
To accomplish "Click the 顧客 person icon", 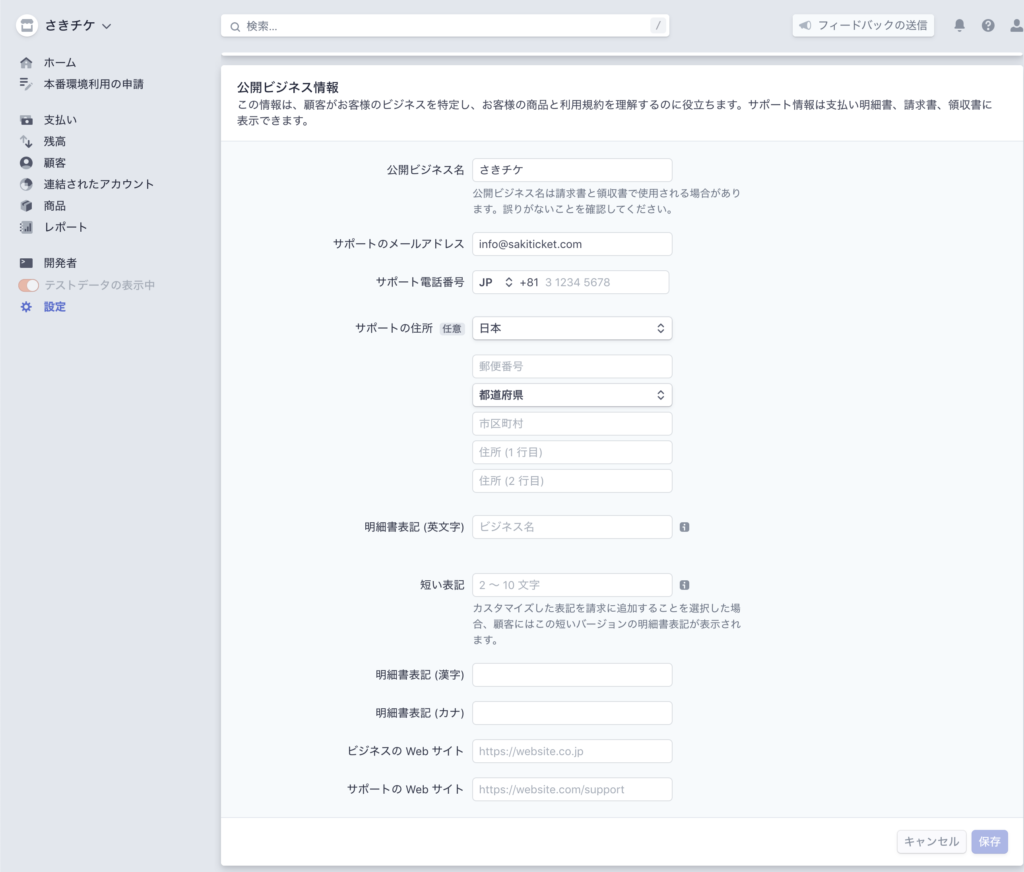I will click(26, 163).
